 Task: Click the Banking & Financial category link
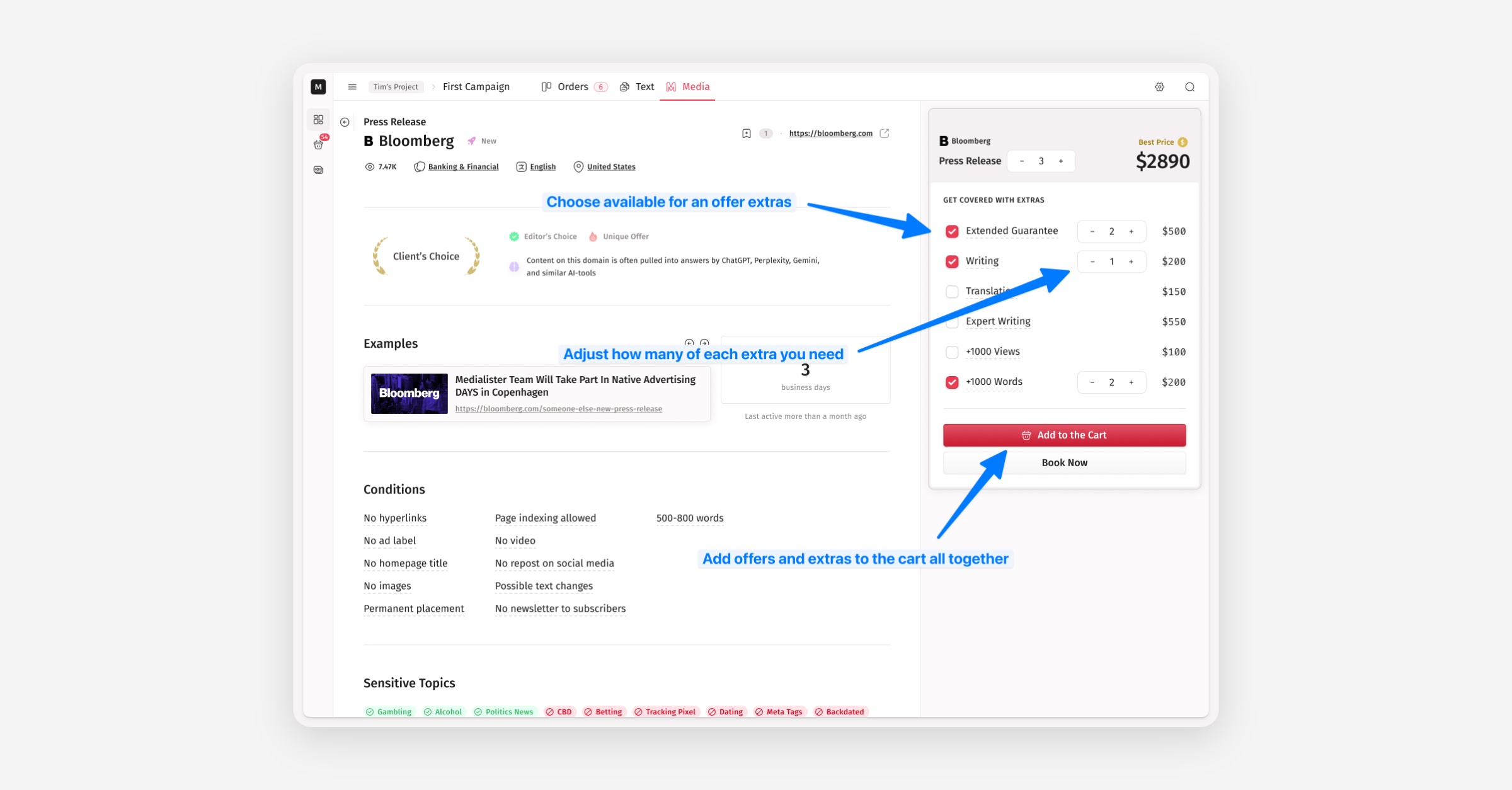463,167
